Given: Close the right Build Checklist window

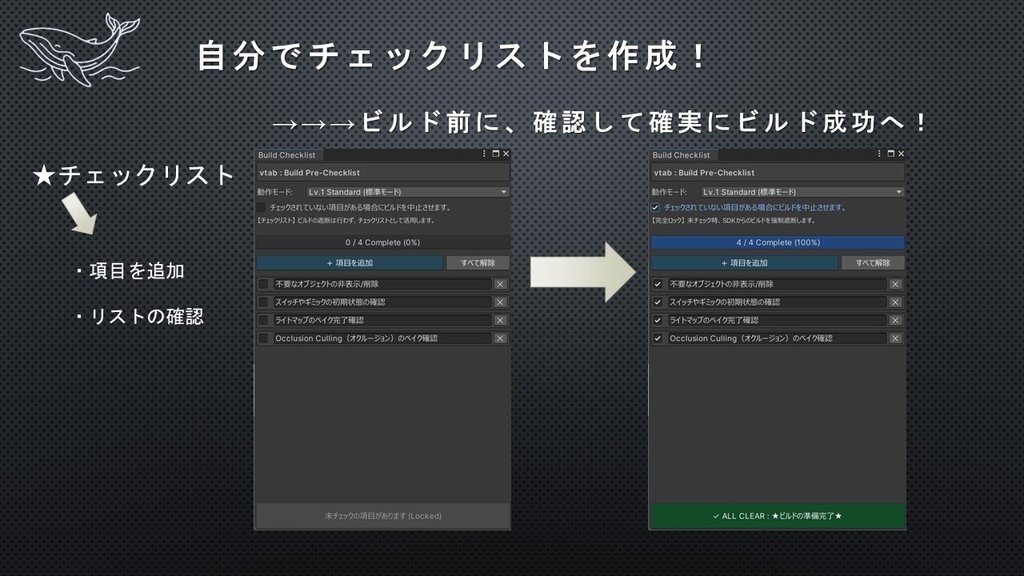Looking at the screenshot, I should coord(901,153).
